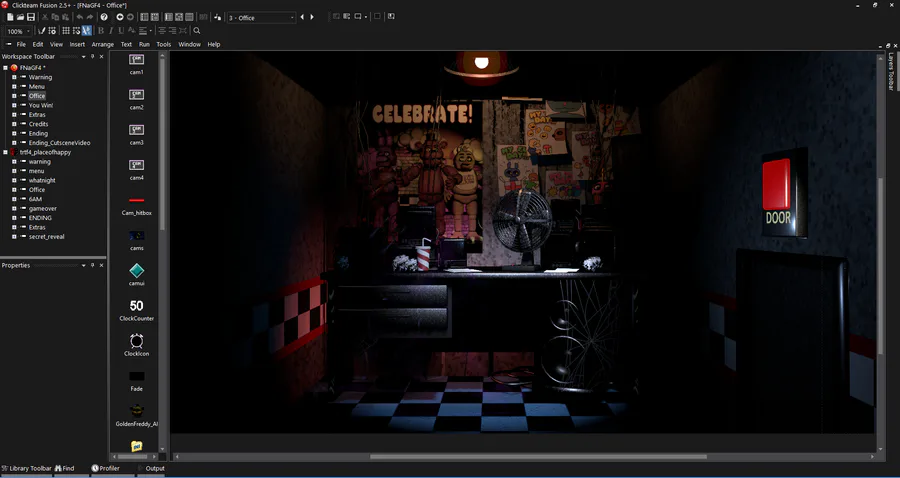Select the cam3 object in the object list
The width and height of the screenshot is (900, 478).
(137, 133)
